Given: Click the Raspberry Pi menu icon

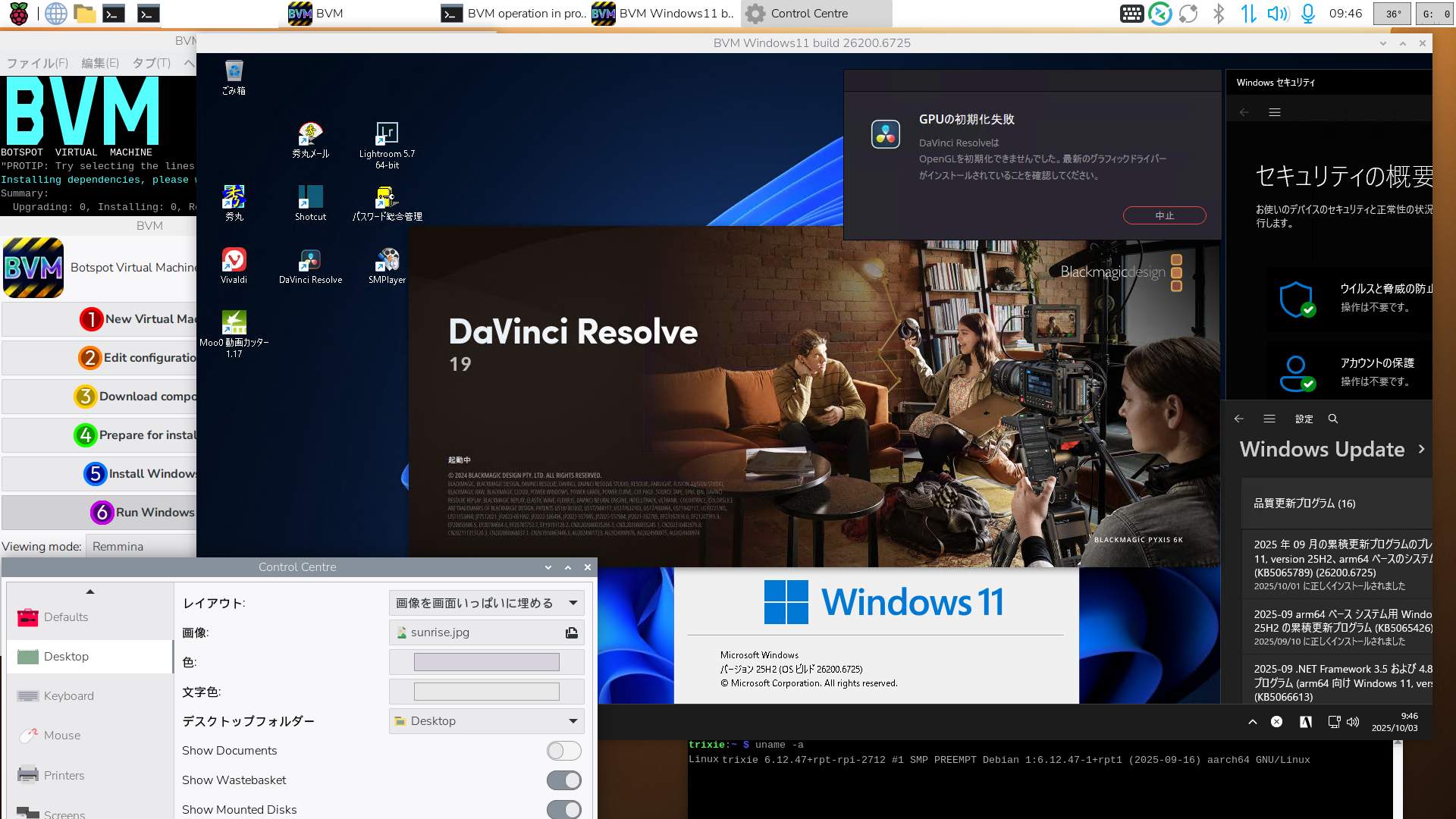Looking at the screenshot, I should coord(18,14).
